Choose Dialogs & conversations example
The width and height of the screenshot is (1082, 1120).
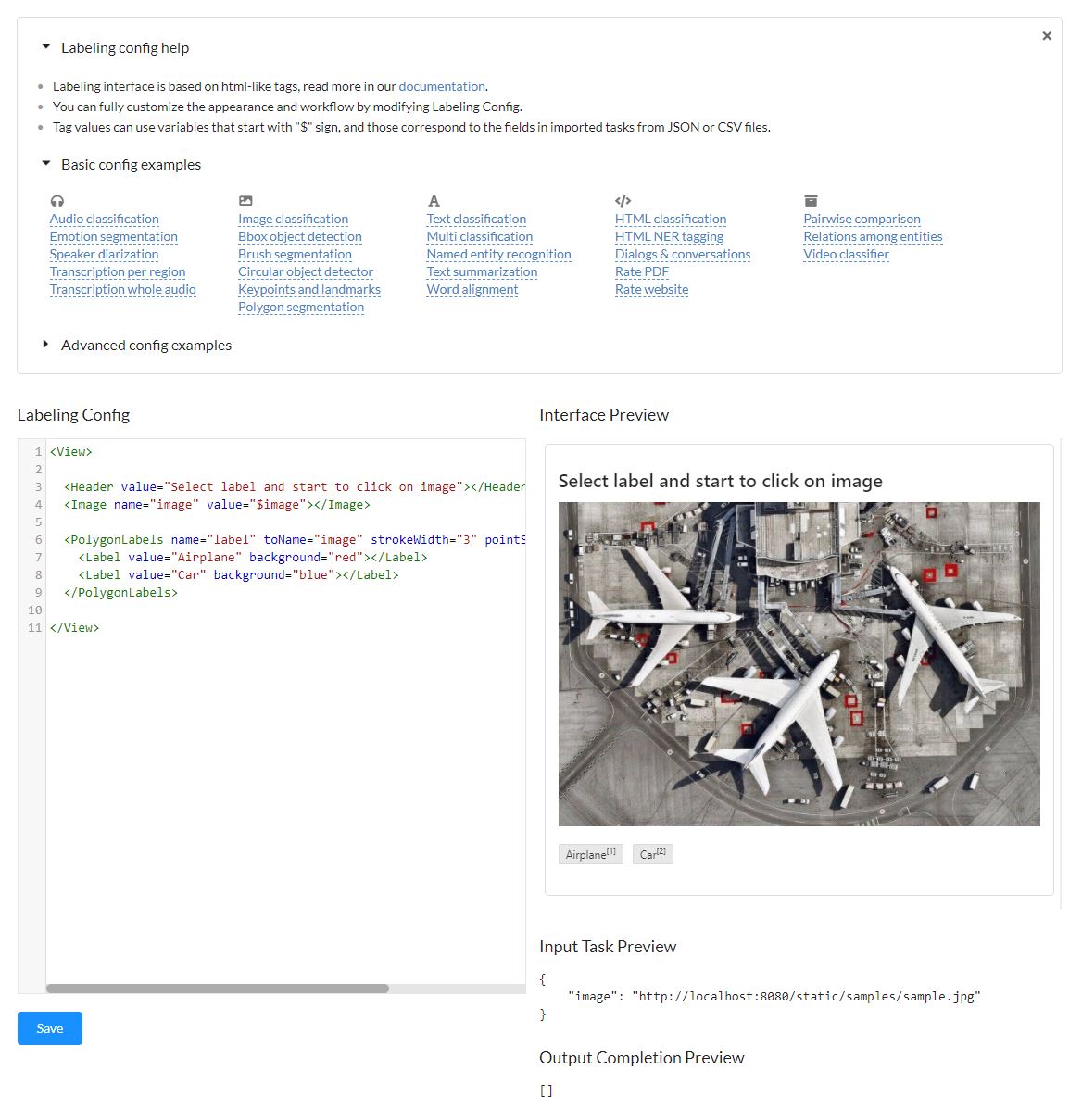(x=683, y=255)
